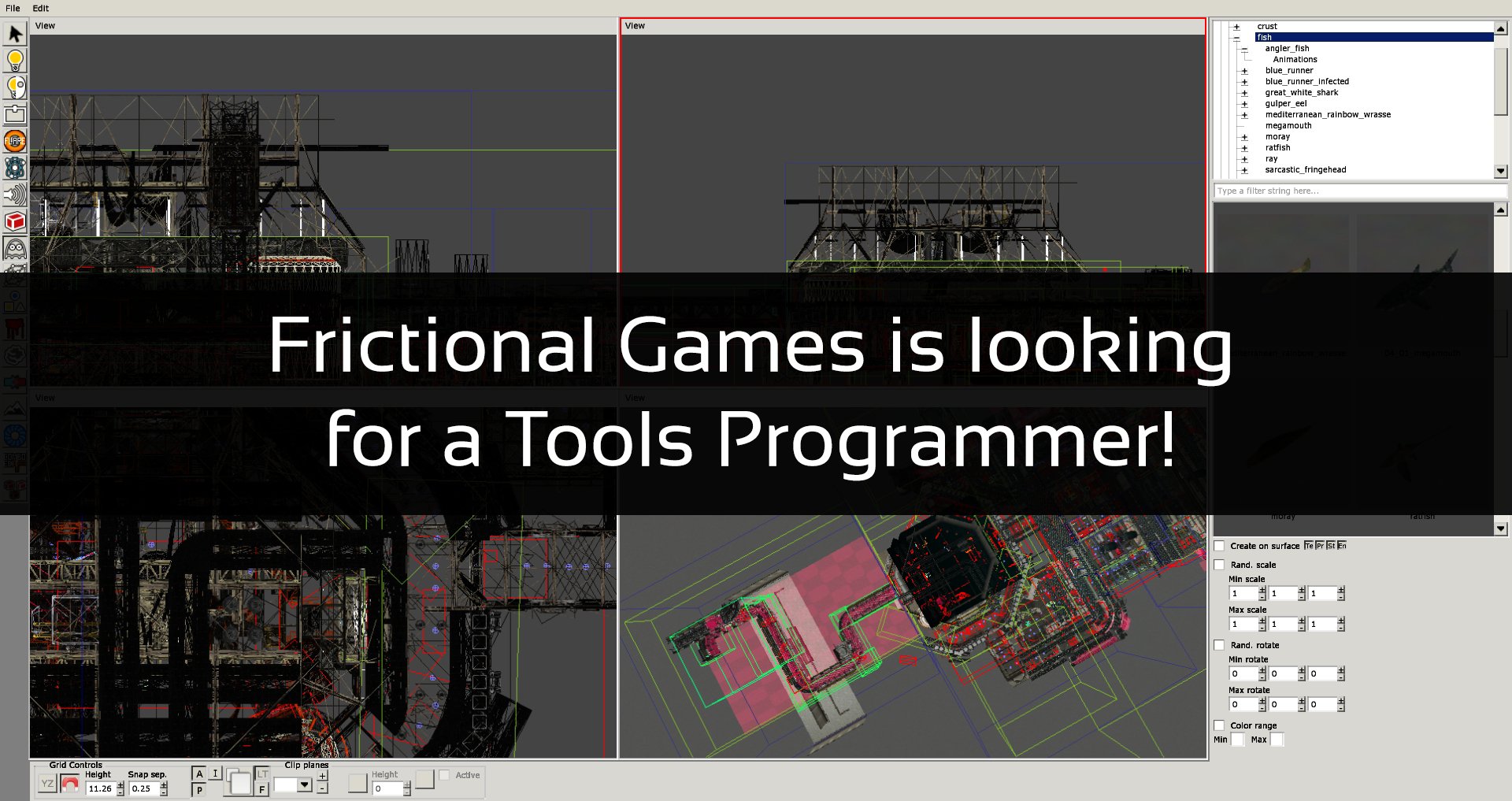Viewport: 1512px width, 801px height.
Task: Expand the crust tree node
Action: click(x=1236, y=27)
